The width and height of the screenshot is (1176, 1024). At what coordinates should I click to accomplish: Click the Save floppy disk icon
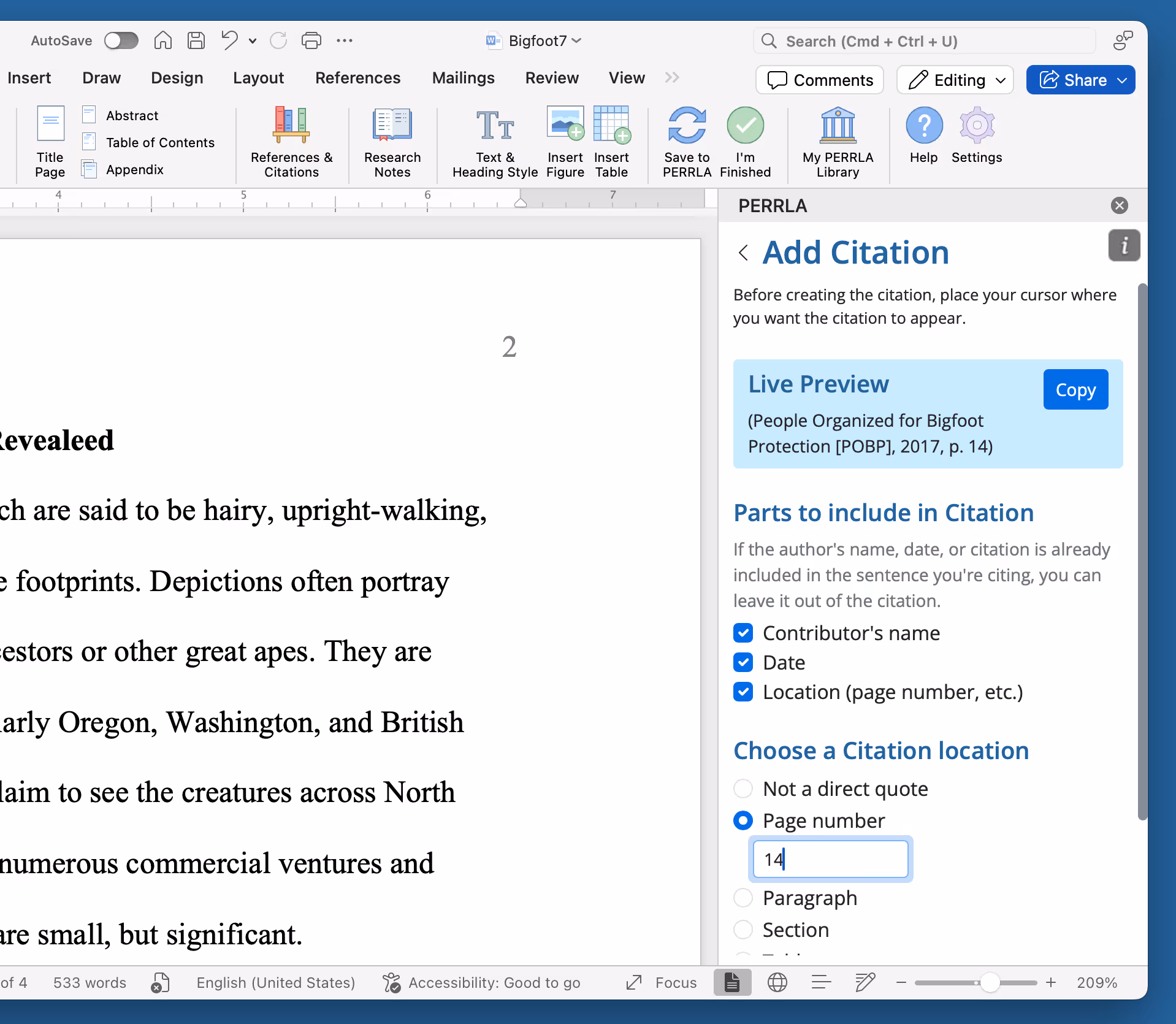click(x=196, y=40)
